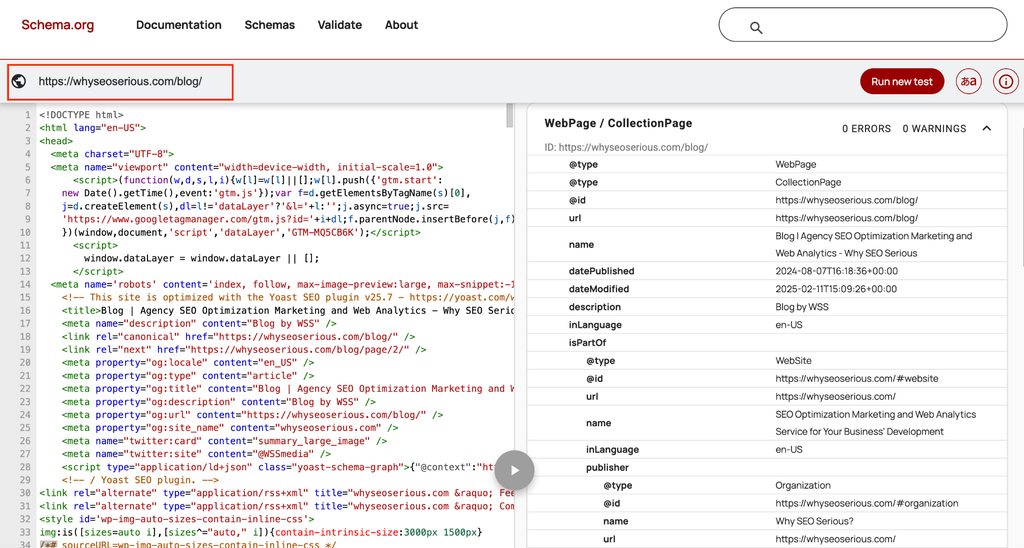The height and width of the screenshot is (548, 1024).
Task: Click the globe icon beside the URL
Action: click(19, 81)
